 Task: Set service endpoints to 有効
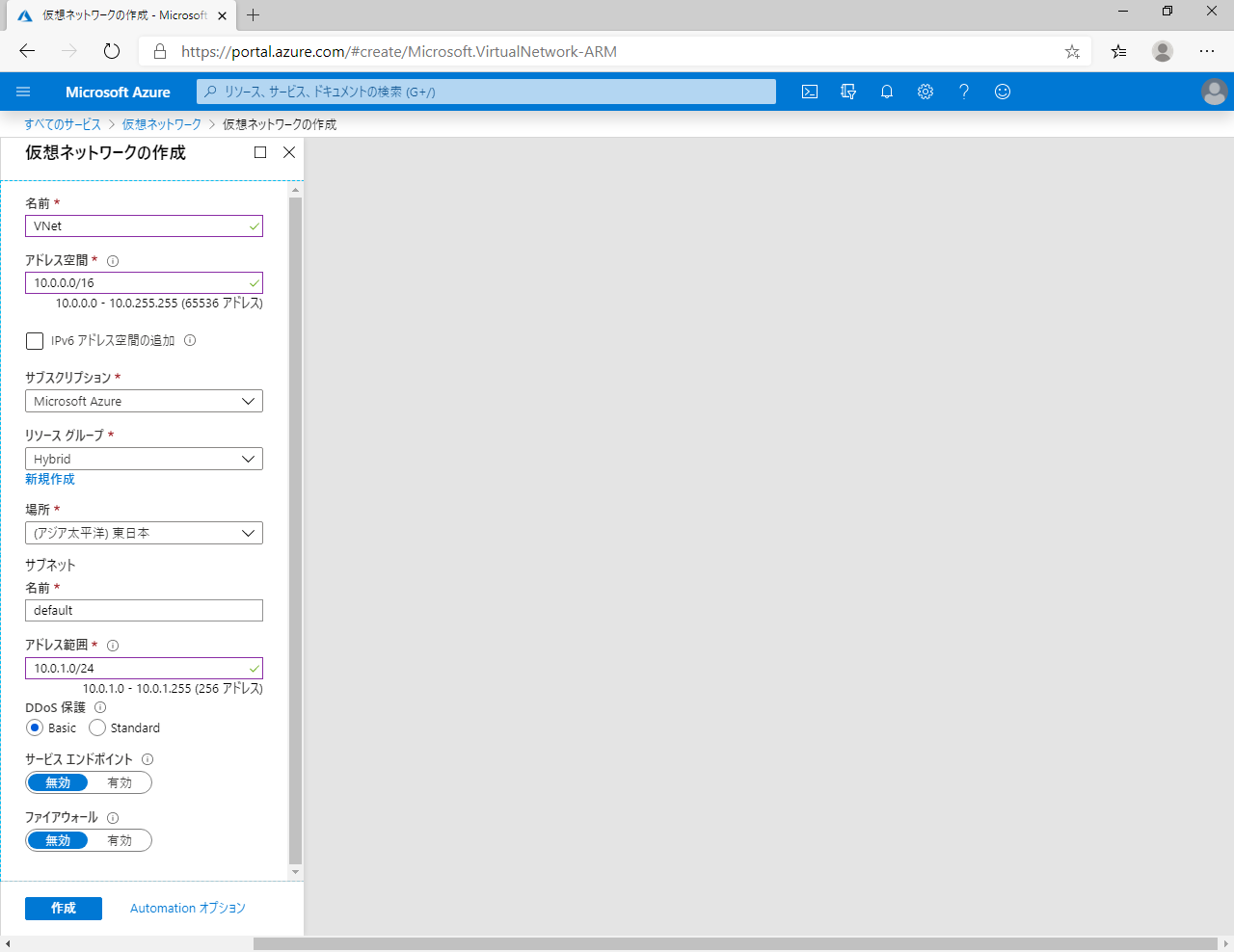click(120, 782)
